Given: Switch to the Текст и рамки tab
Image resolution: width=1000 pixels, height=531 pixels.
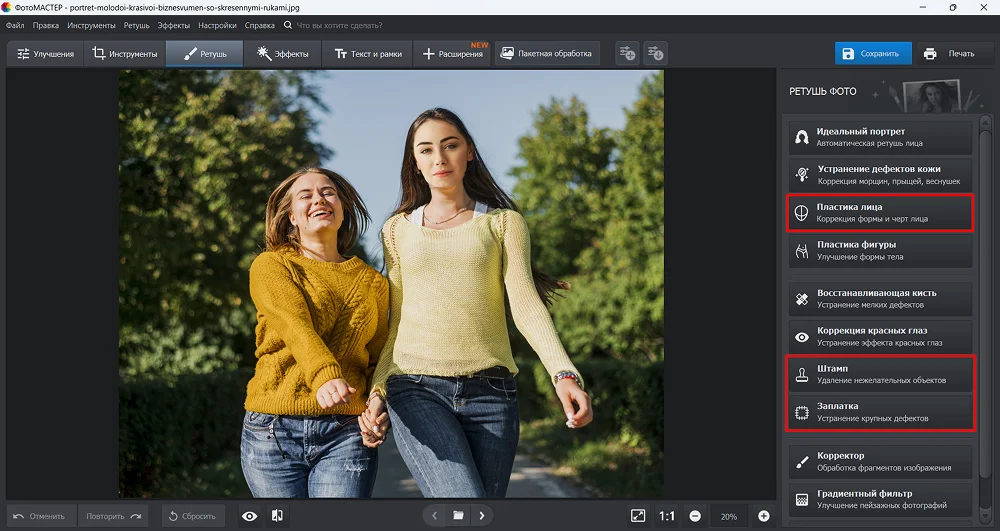Looking at the screenshot, I should click(x=367, y=53).
